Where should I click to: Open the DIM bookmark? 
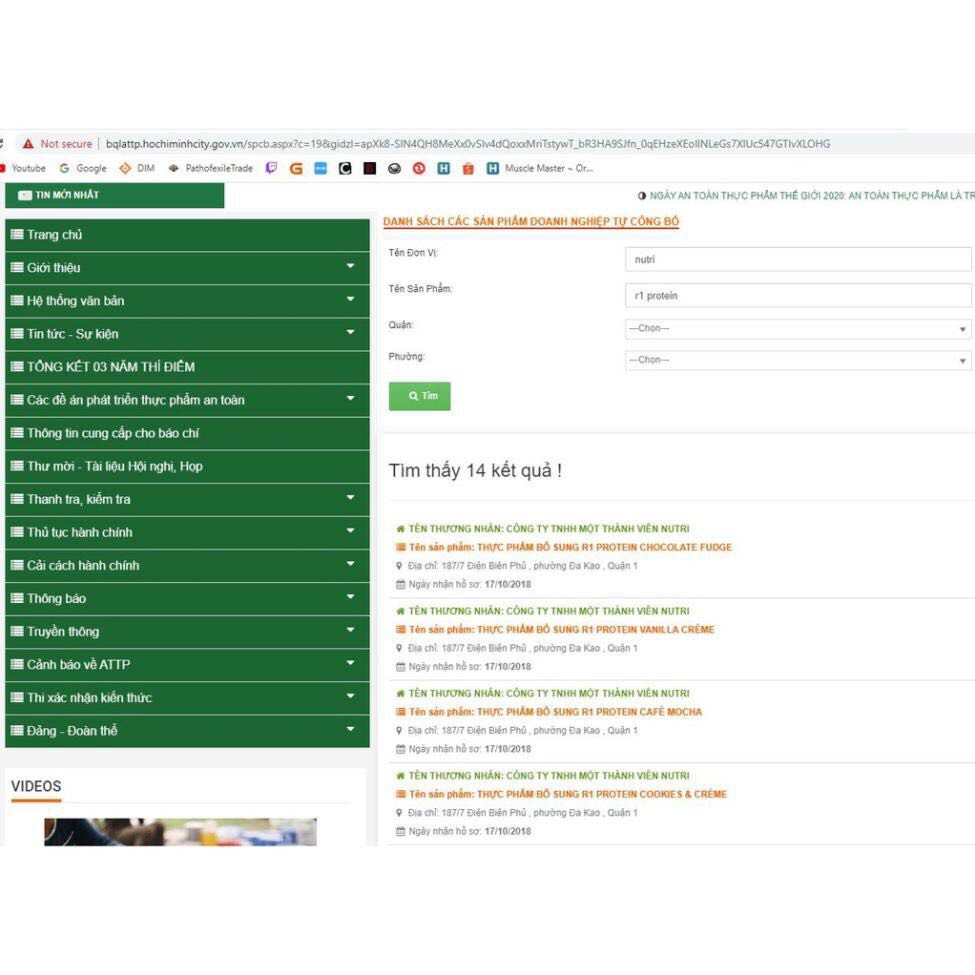[x=137, y=169]
